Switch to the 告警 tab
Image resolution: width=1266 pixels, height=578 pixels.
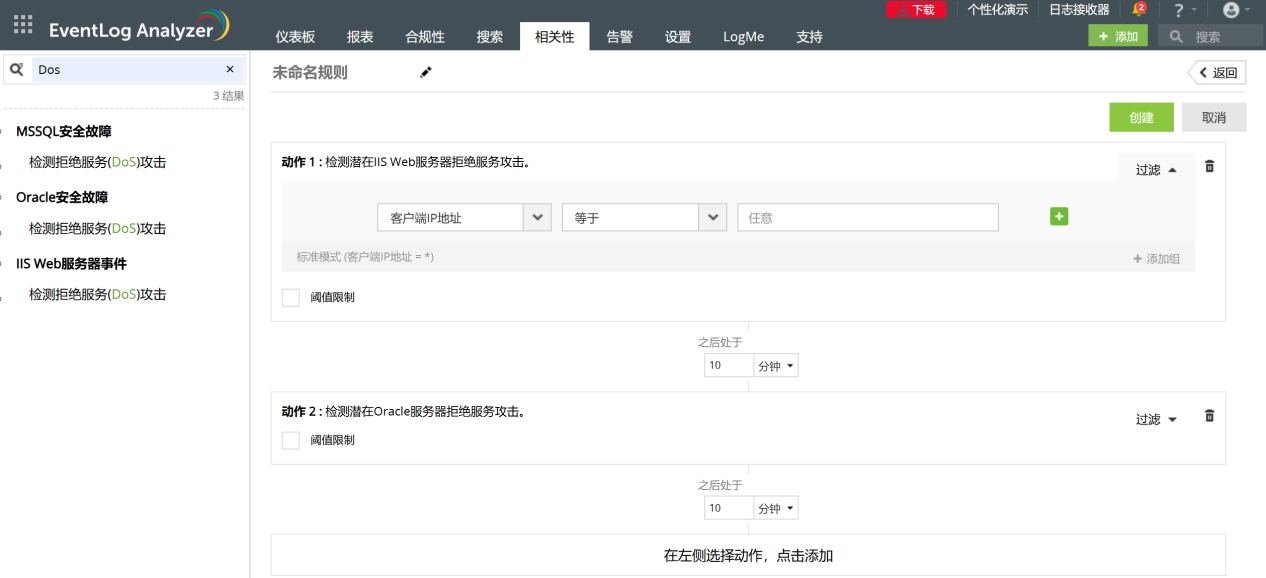click(x=620, y=37)
